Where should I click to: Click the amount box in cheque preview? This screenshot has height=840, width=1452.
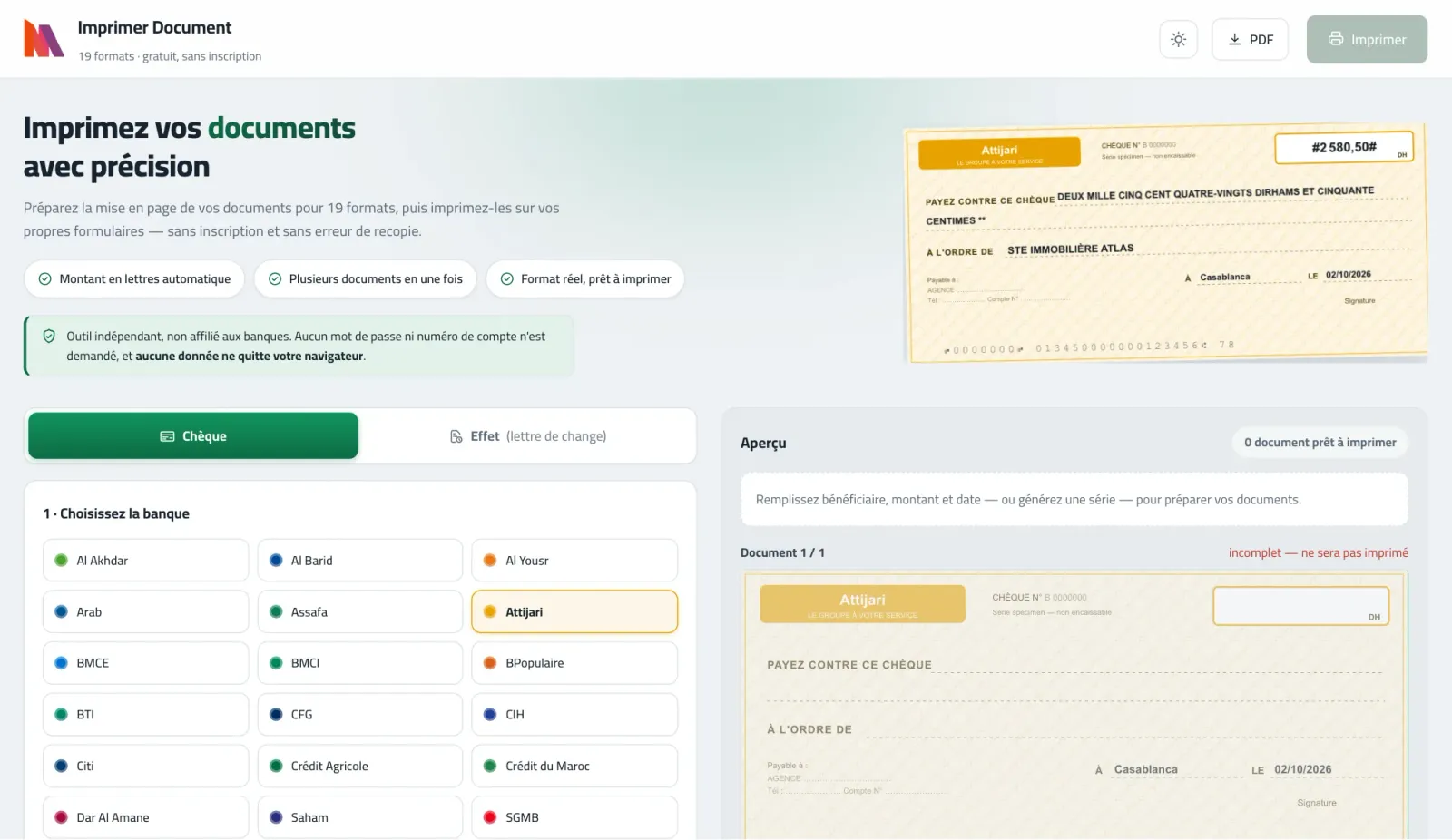tap(1300, 606)
